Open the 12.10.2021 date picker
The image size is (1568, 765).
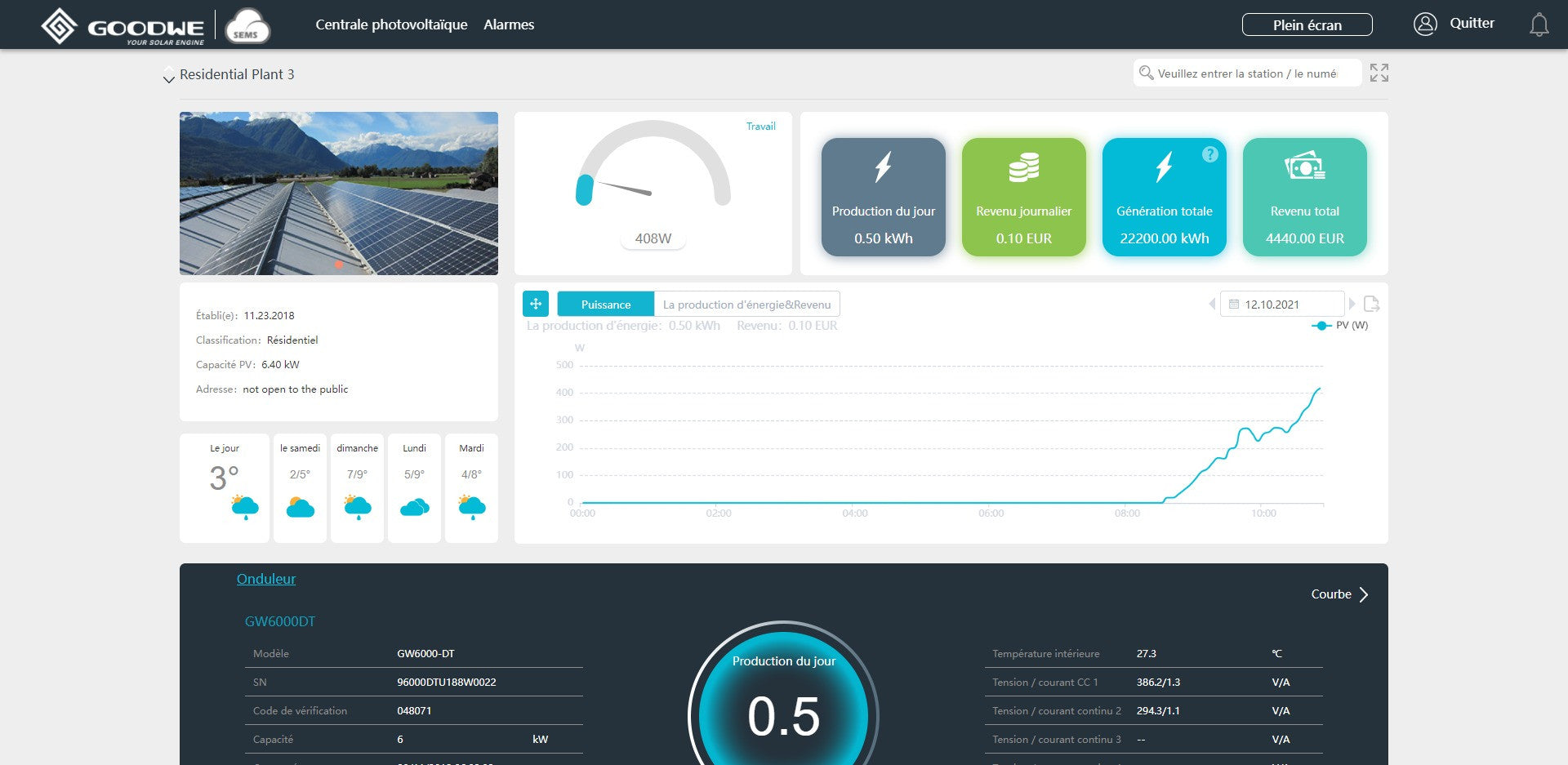coord(1282,304)
